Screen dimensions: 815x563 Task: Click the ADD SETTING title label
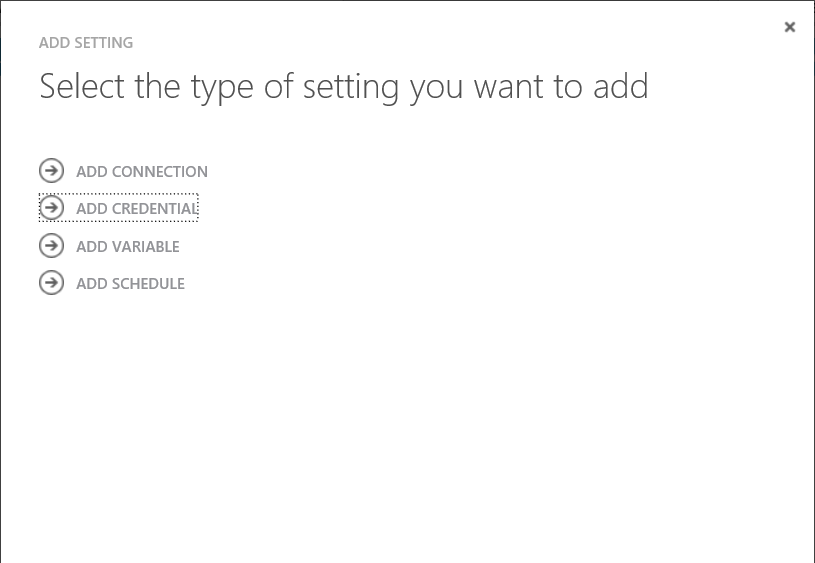pyautogui.click(x=86, y=43)
